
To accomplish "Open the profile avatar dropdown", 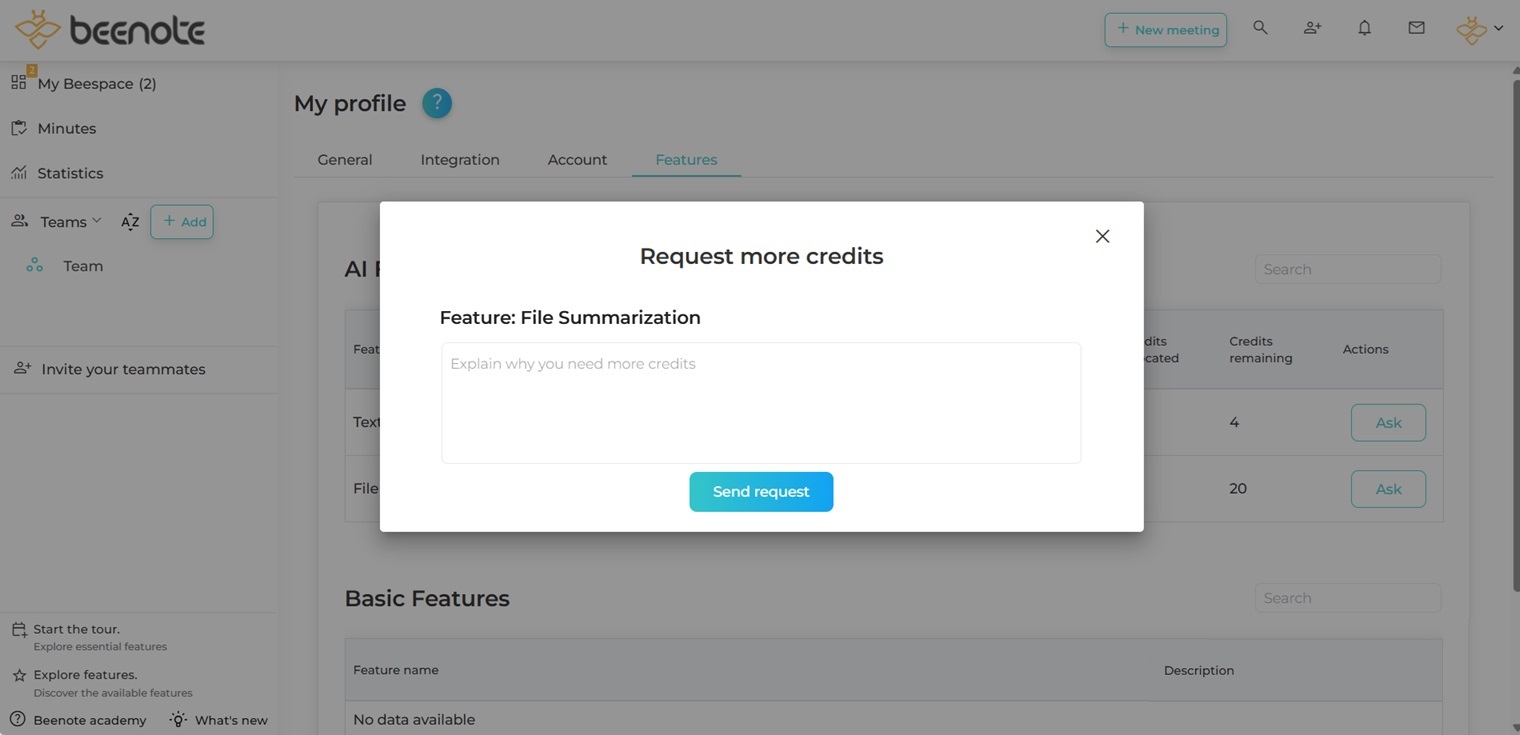I will (1479, 29).
